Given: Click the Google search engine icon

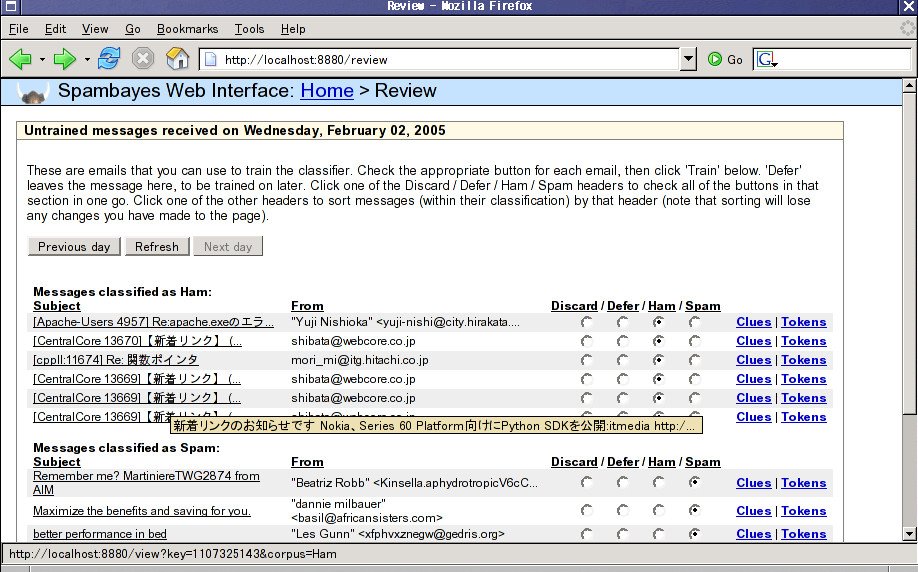Looking at the screenshot, I should coord(765,59).
